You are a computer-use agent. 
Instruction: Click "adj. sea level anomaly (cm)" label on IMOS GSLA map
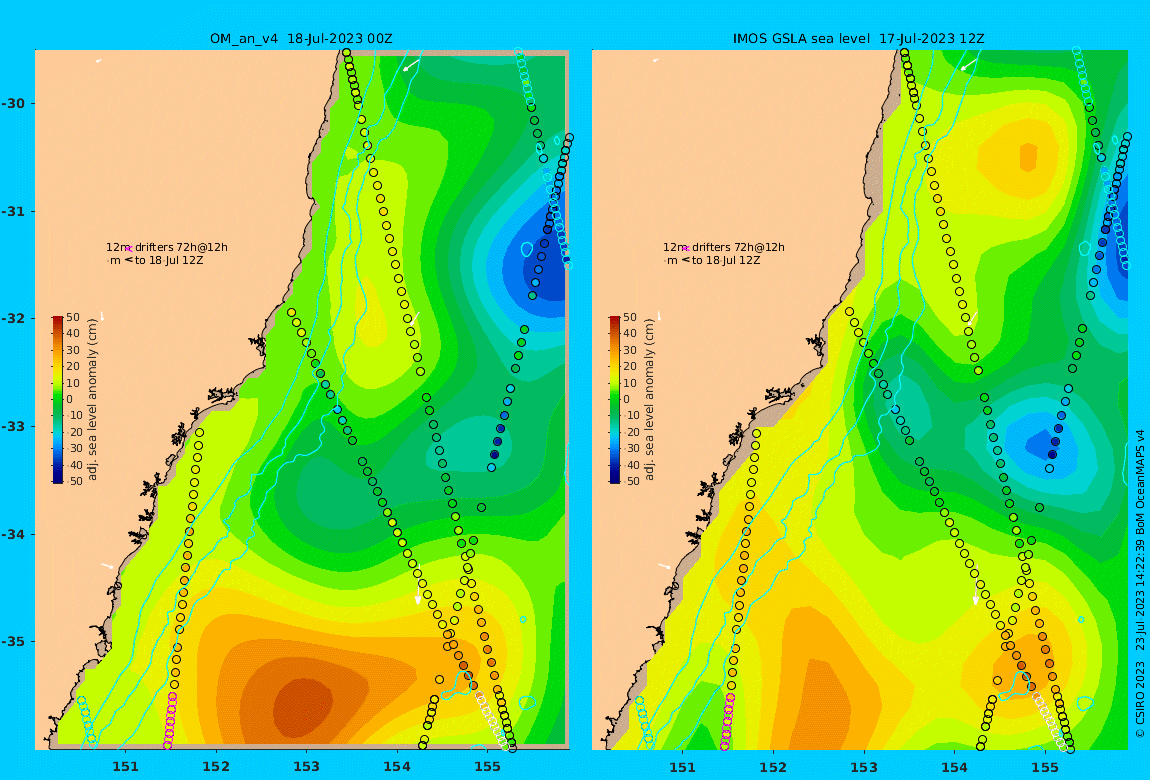650,400
